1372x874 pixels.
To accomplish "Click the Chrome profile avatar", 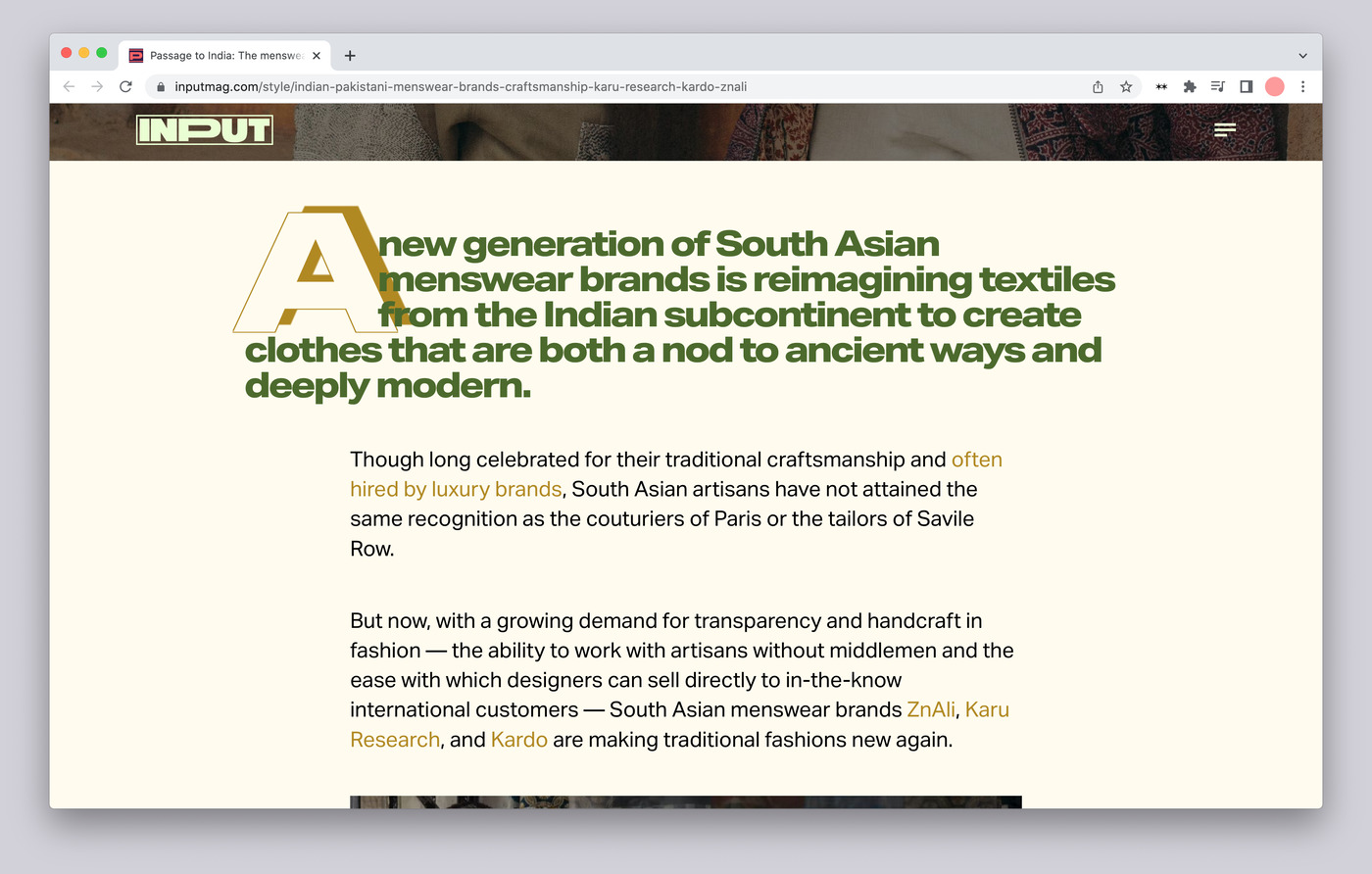I will (1274, 86).
